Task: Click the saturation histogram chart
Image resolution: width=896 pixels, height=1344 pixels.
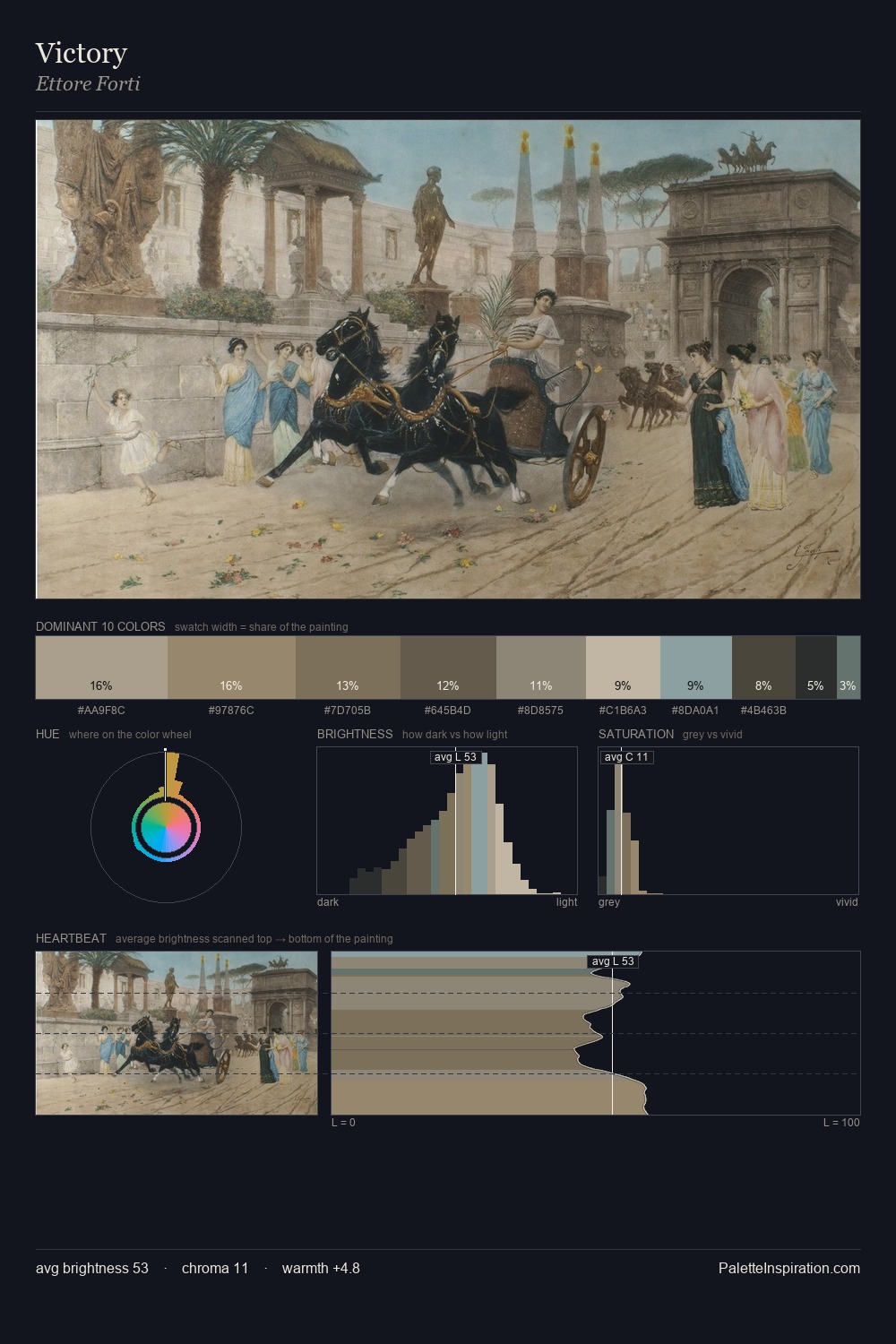Action: click(728, 821)
